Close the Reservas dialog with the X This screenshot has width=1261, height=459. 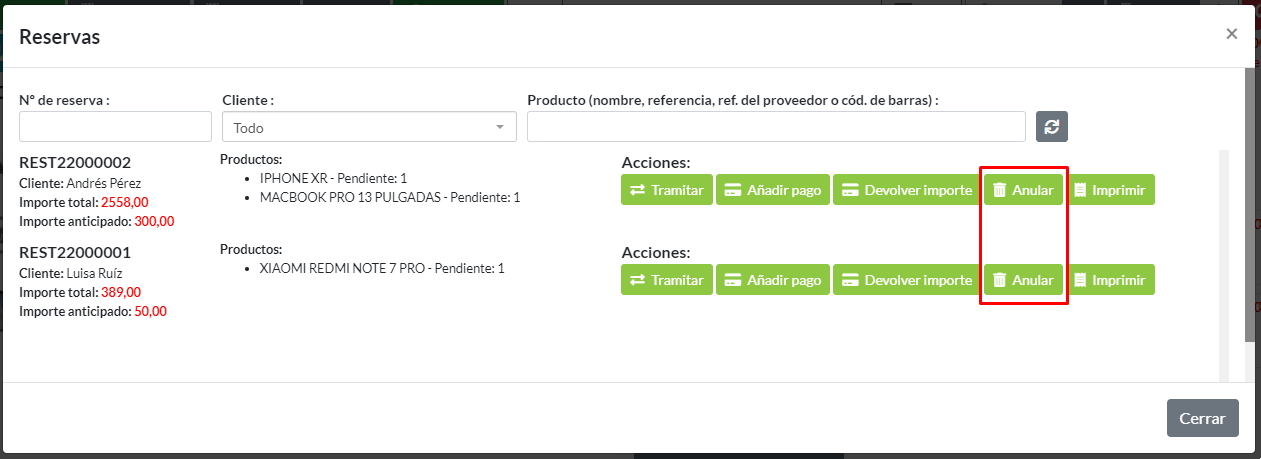pos(1231,34)
